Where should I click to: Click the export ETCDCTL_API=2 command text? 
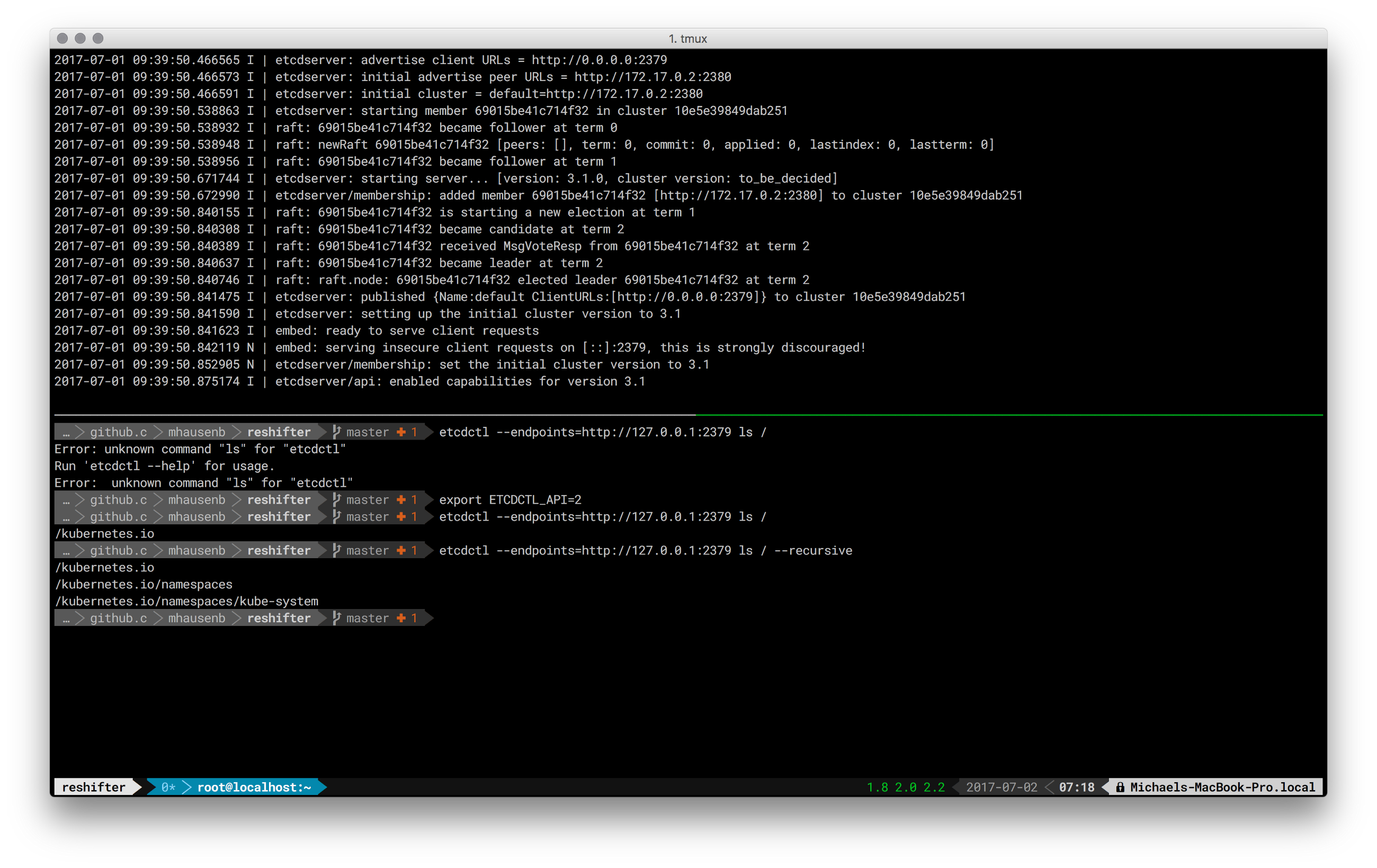tap(509, 500)
